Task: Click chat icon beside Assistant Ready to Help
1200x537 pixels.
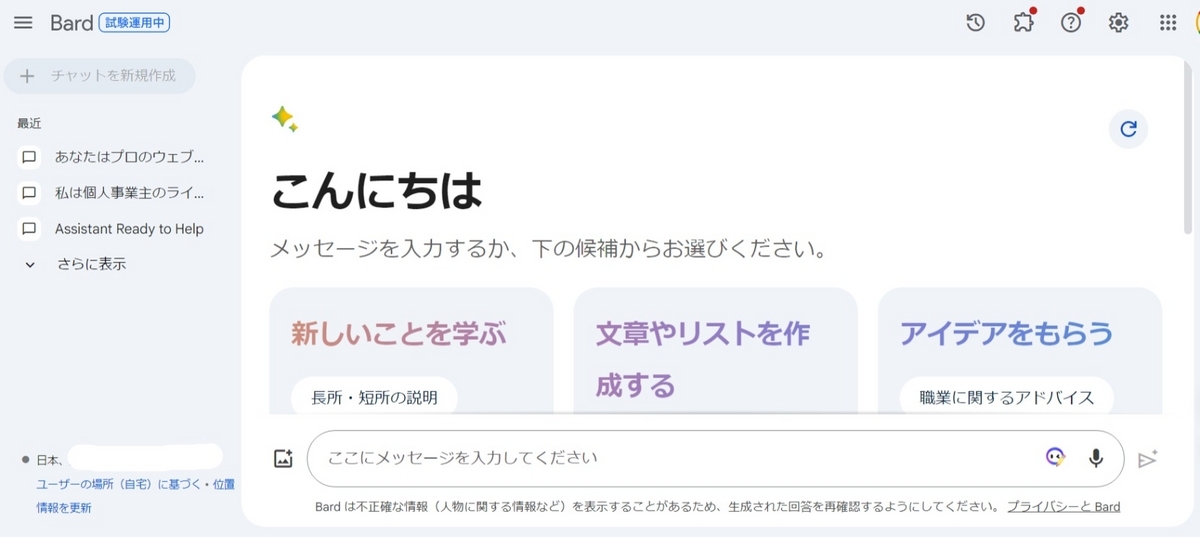Action: [x=29, y=229]
